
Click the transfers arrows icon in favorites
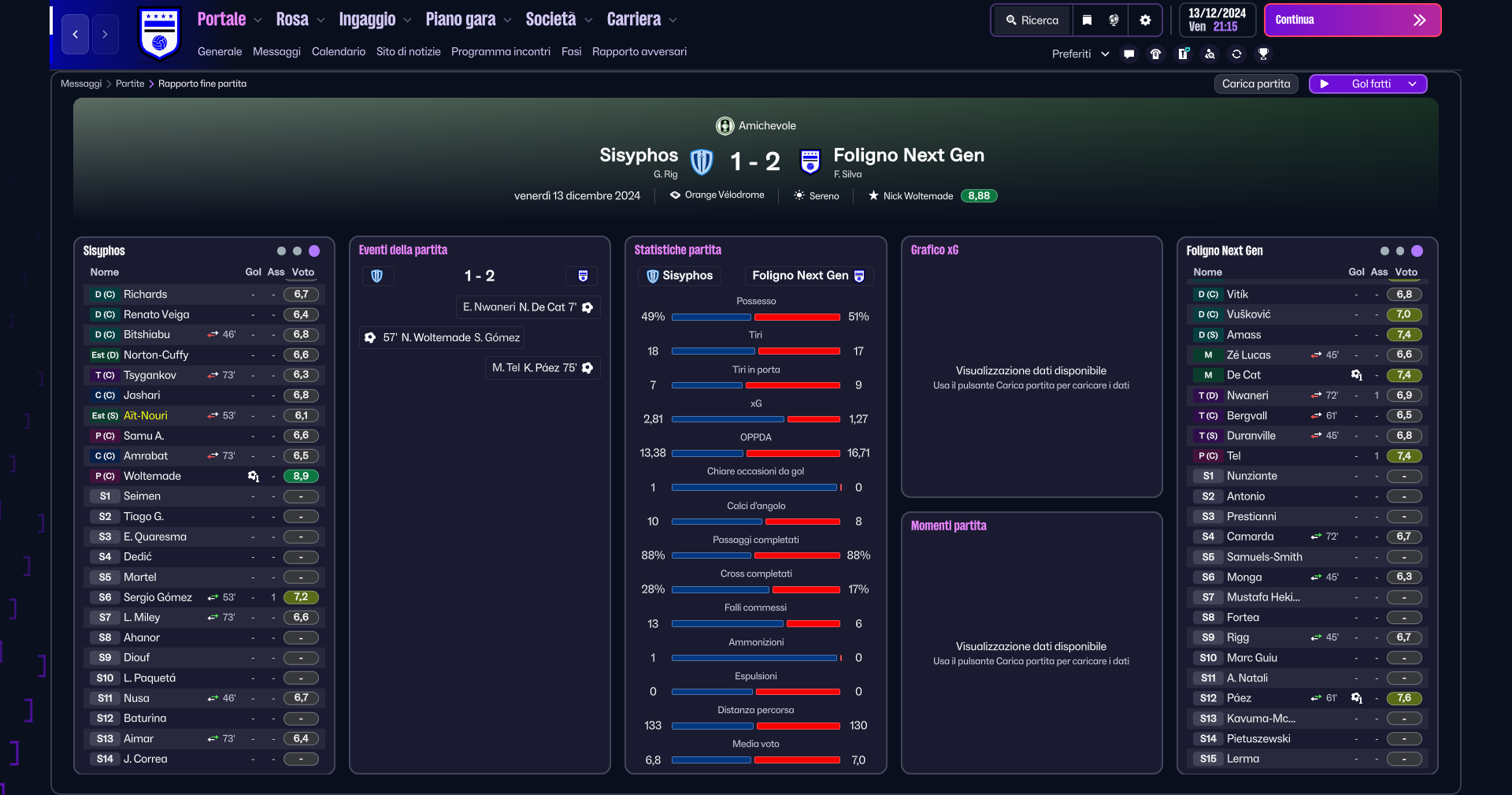[x=1236, y=54]
